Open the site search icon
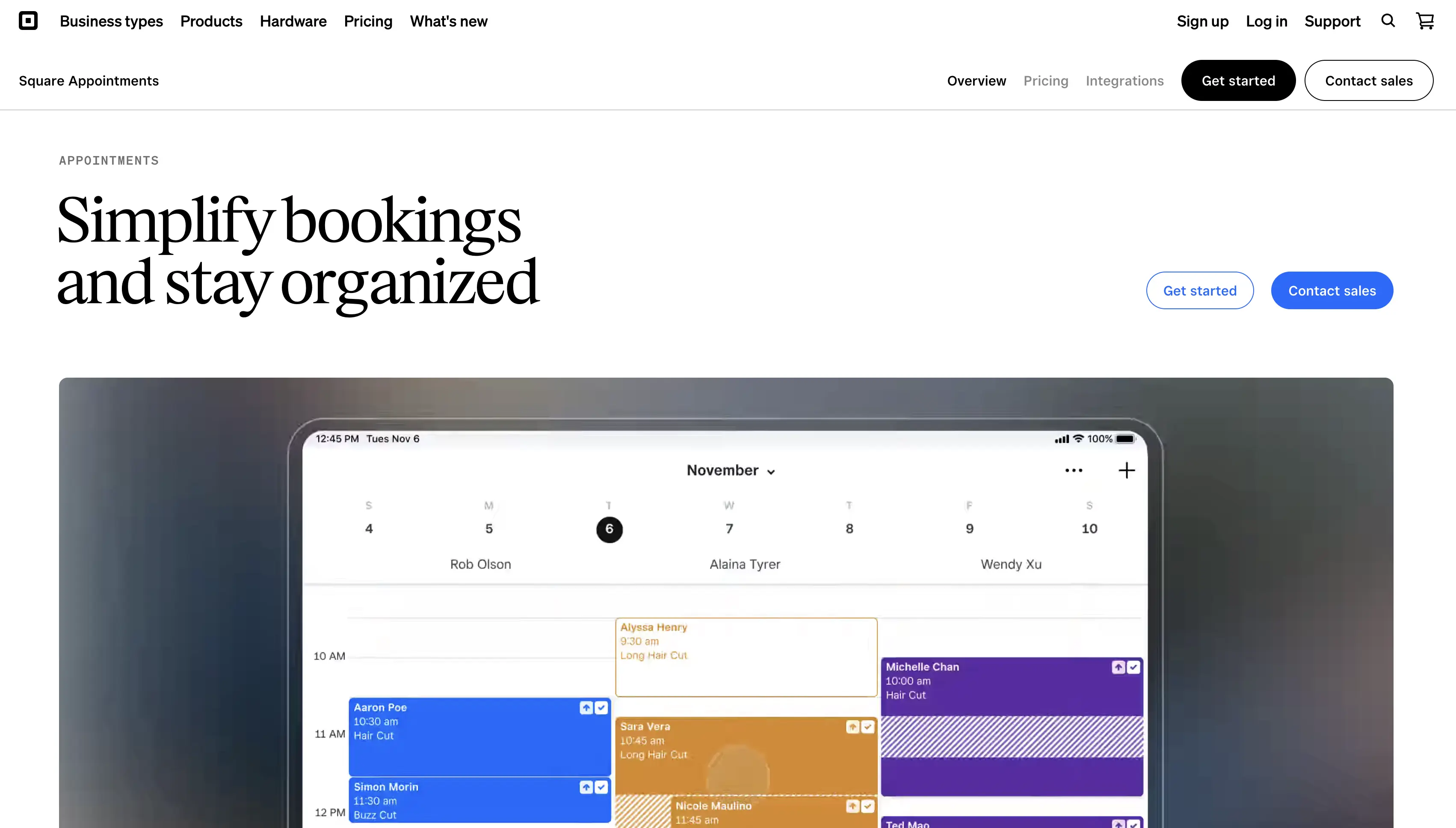 tap(1388, 21)
